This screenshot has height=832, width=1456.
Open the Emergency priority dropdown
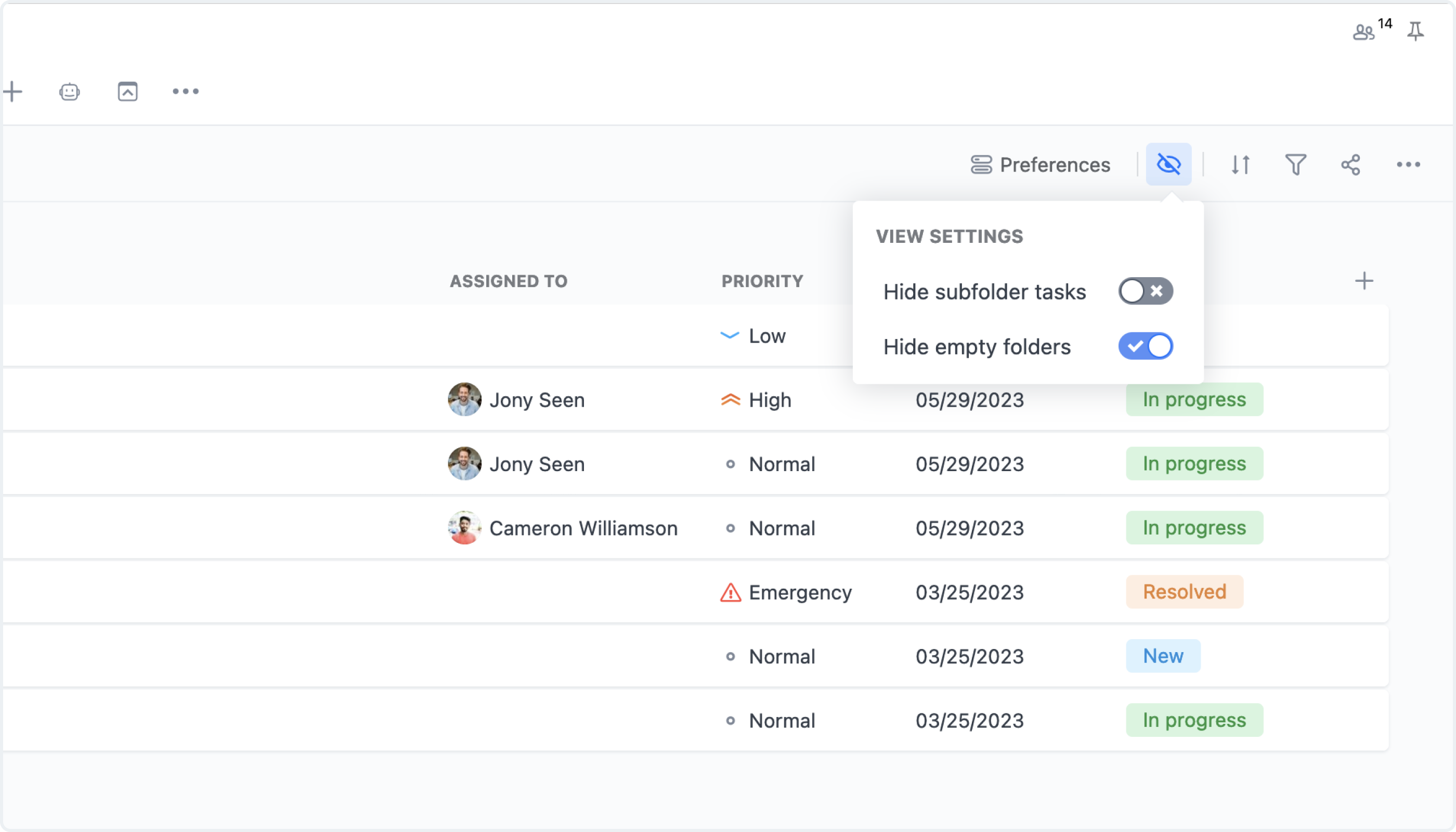click(786, 592)
